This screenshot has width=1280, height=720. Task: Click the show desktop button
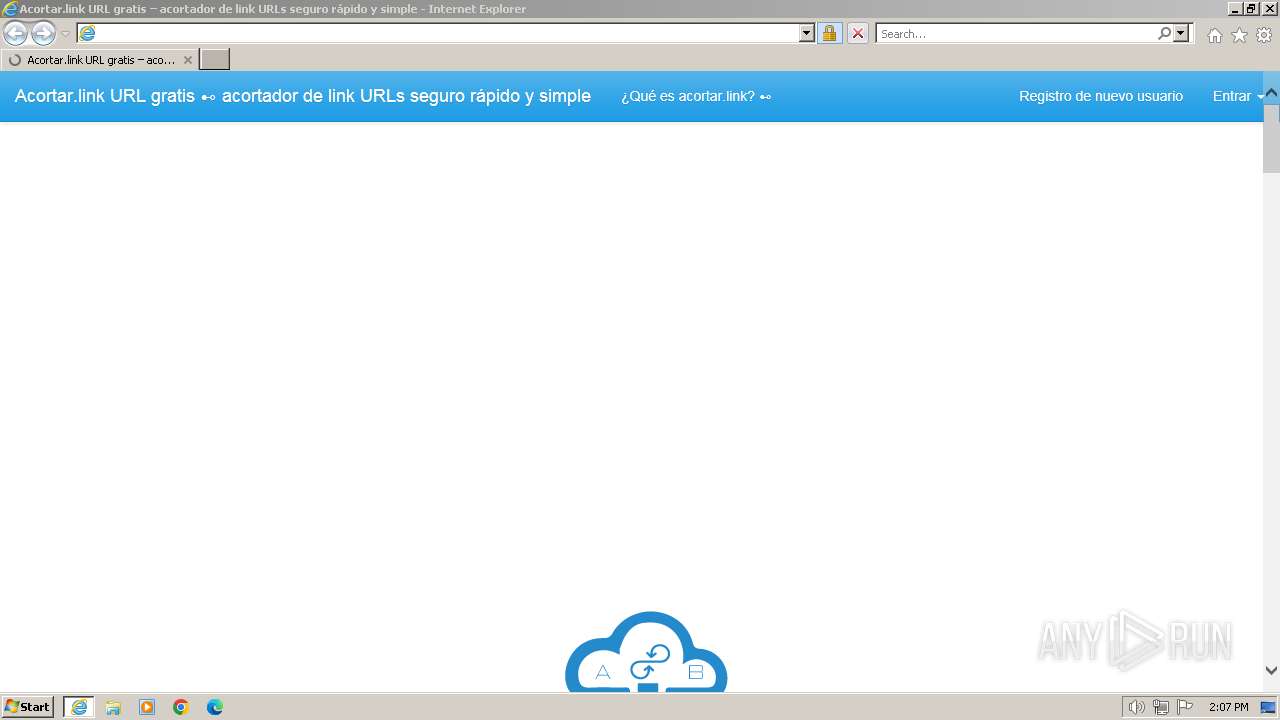(1269, 707)
